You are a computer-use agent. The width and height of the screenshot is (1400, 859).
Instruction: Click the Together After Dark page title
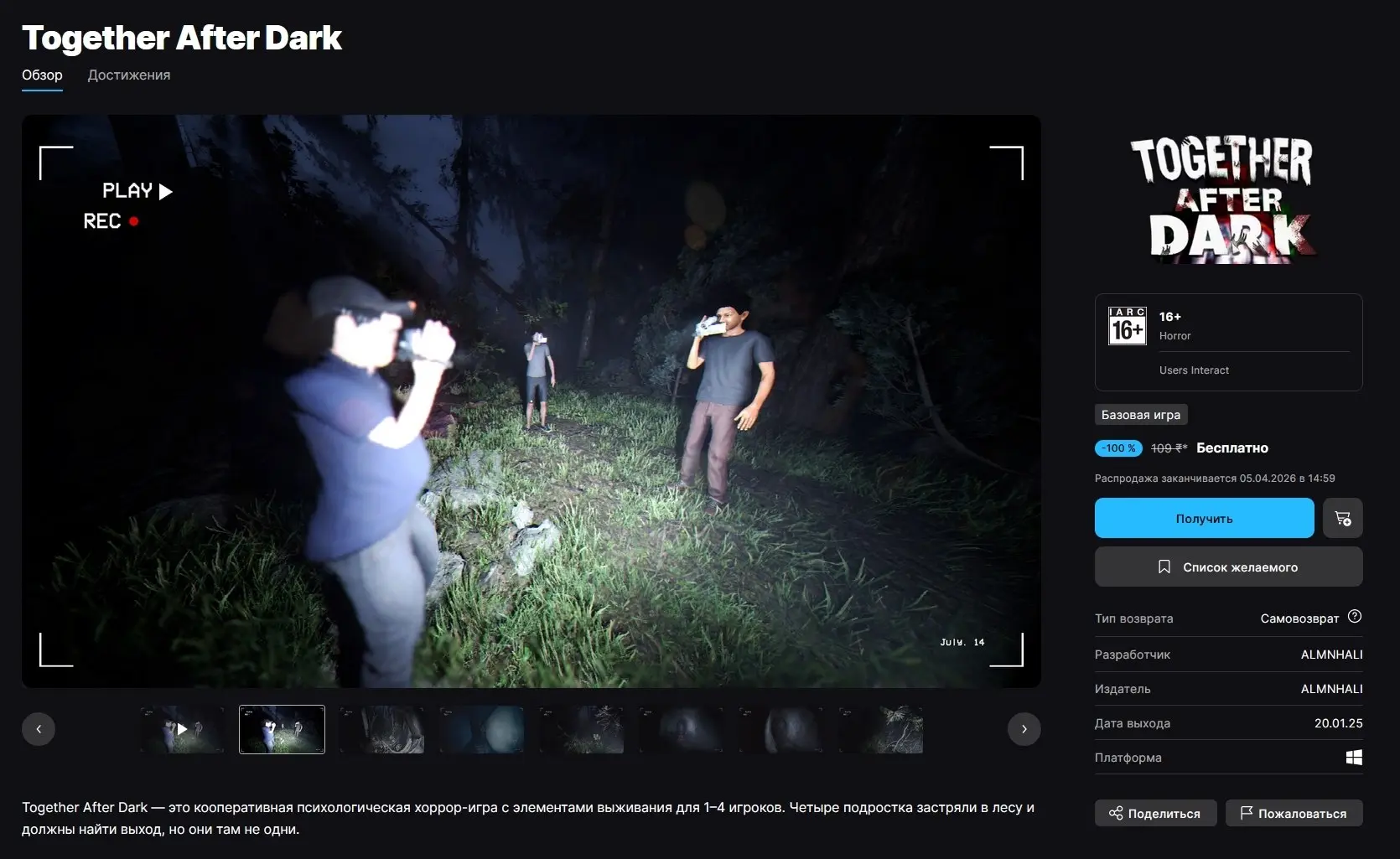(x=182, y=38)
